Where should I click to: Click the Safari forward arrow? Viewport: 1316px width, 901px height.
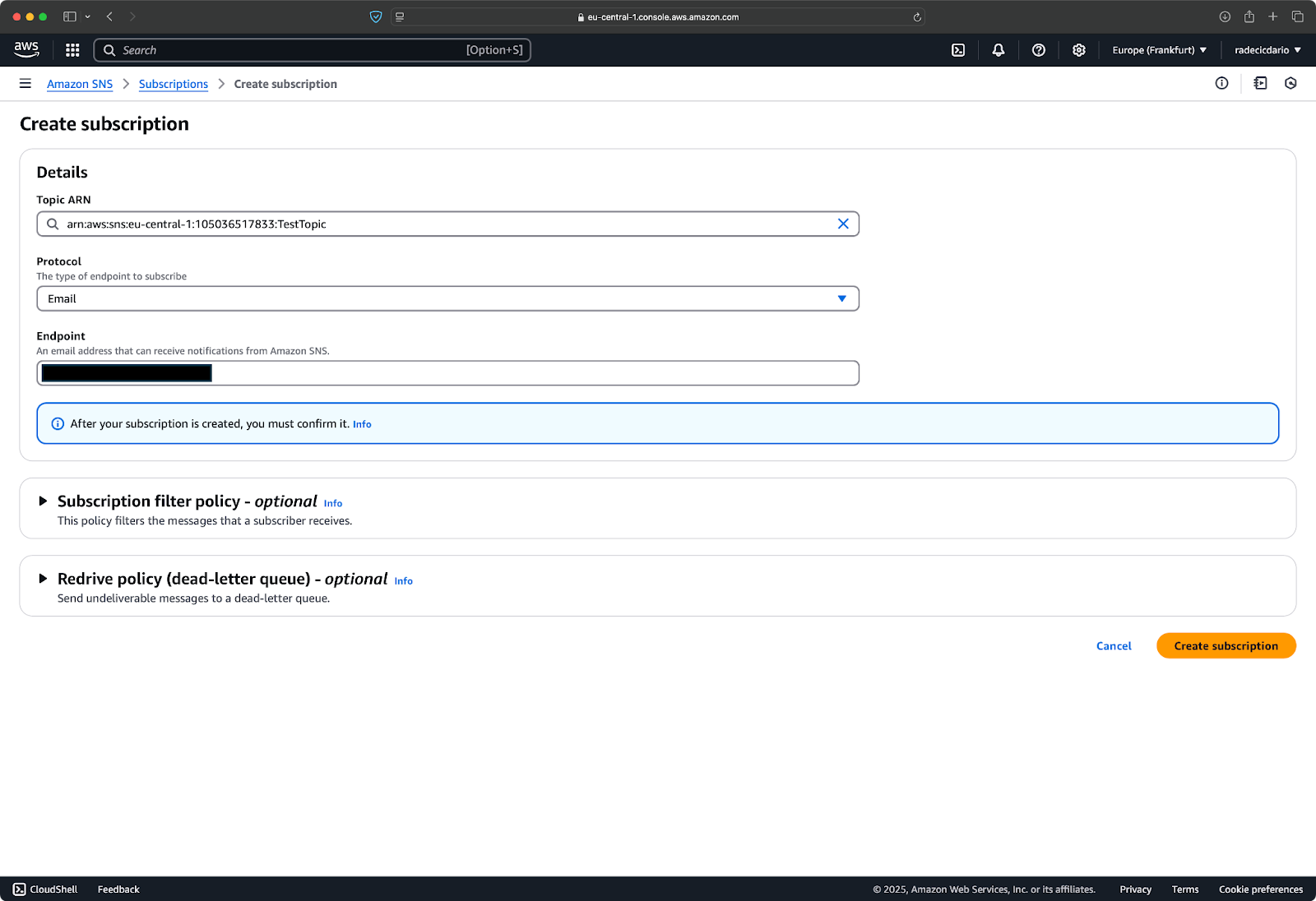pyautogui.click(x=132, y=16)
